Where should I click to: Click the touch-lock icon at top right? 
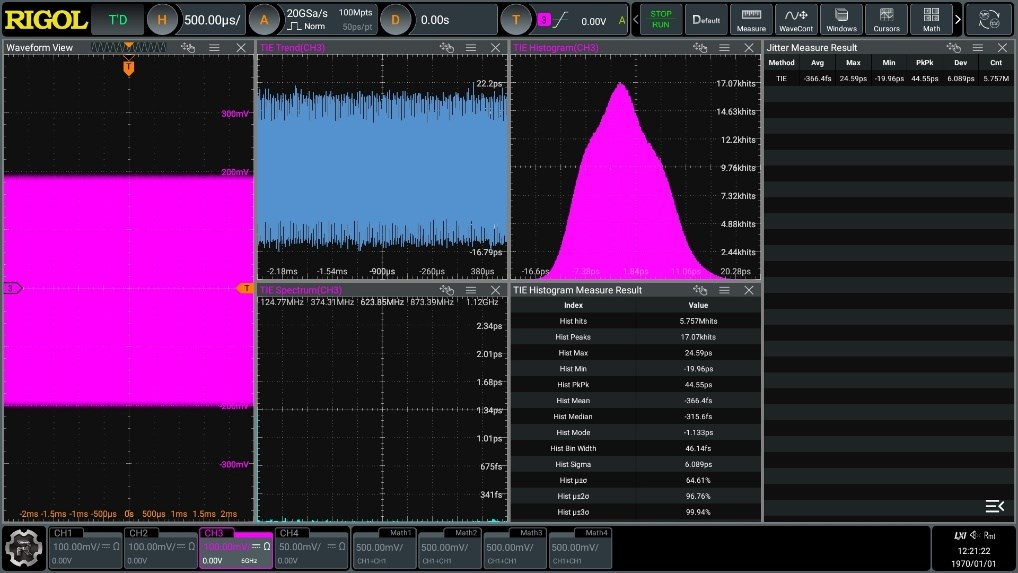[x=989, y=19]
